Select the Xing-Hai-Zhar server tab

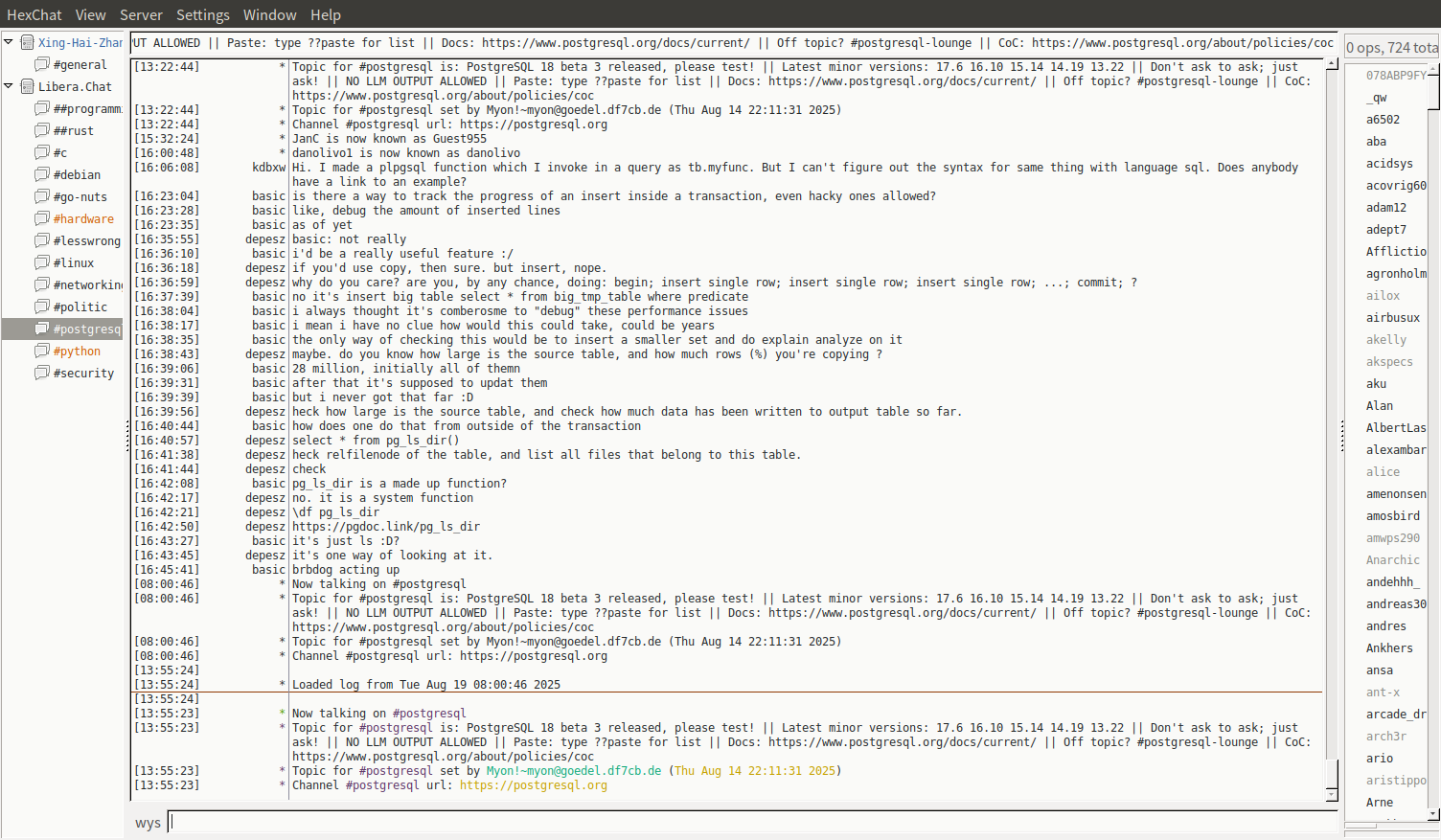80,42
